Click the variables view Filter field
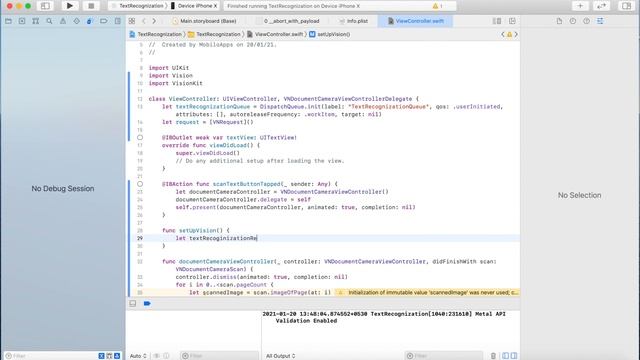The image size is (640, 360). click(220, 356)
